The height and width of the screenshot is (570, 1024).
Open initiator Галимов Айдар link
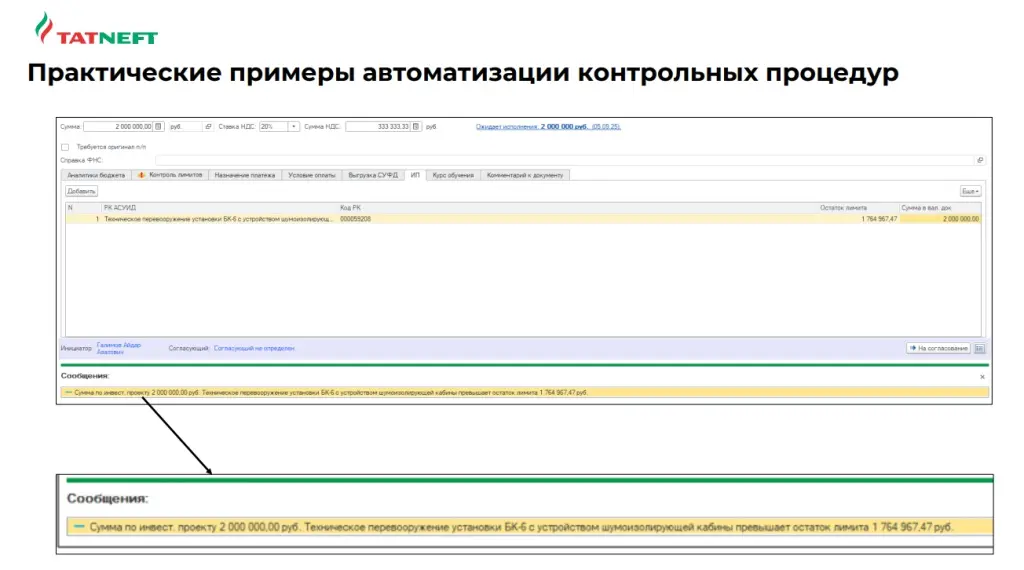[x=119, y=348]
